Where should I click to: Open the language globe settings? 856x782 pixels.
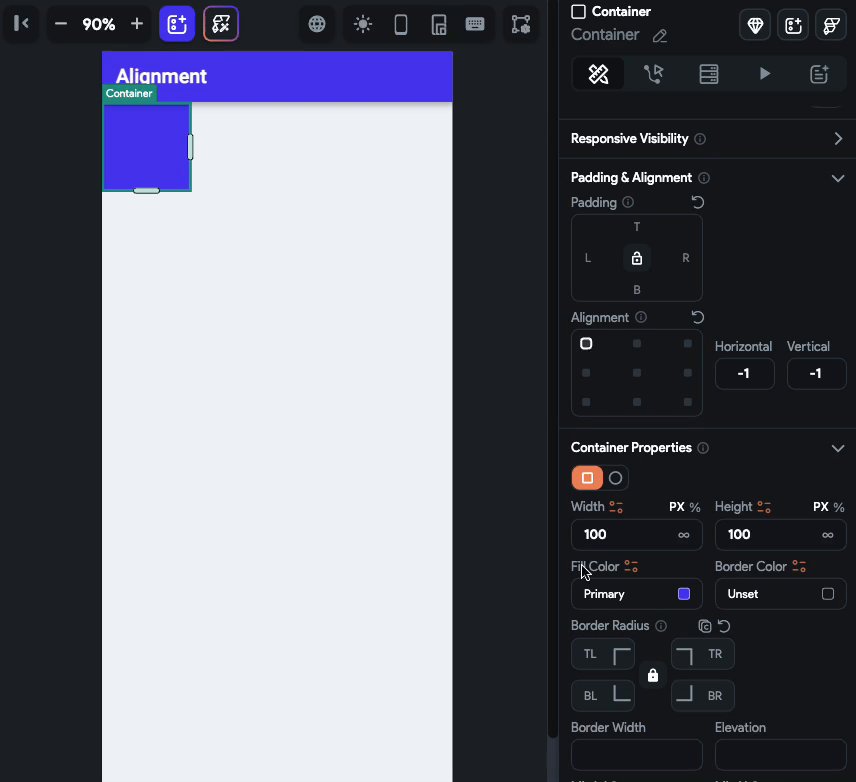(317, 24)
